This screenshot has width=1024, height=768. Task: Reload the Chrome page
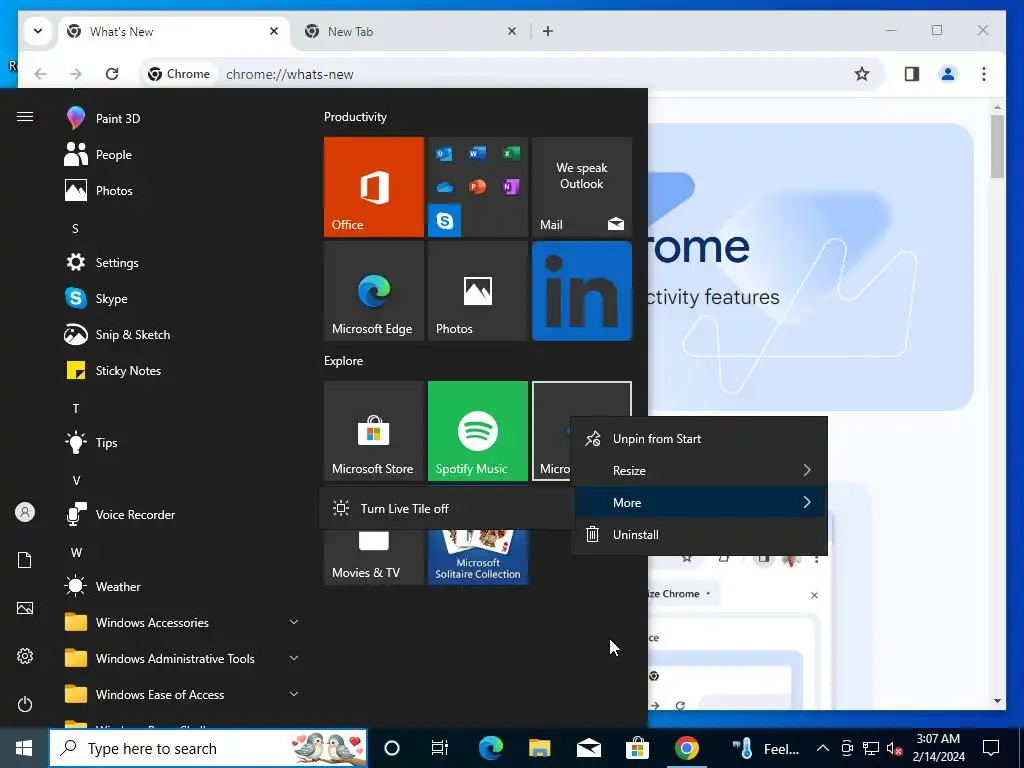[112, 74]
